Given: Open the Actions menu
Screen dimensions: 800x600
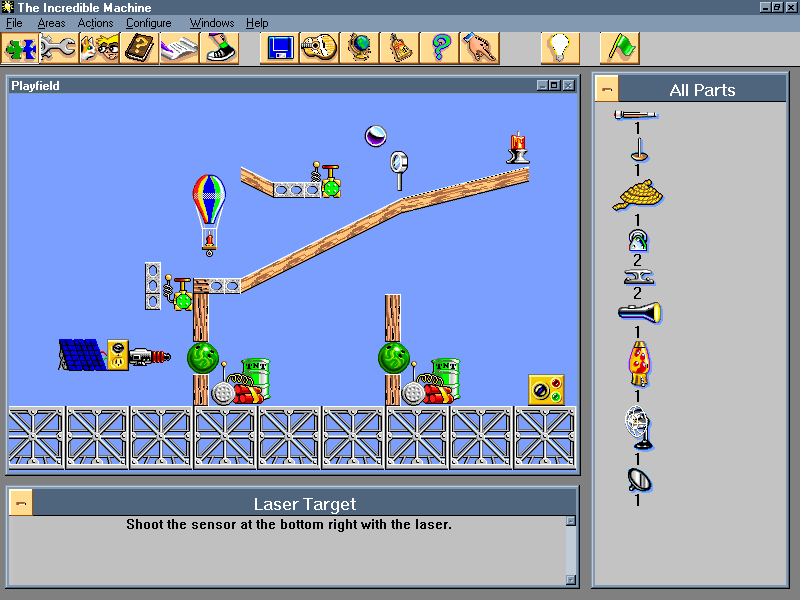Looking at the screenshot, I should point(95,23).
